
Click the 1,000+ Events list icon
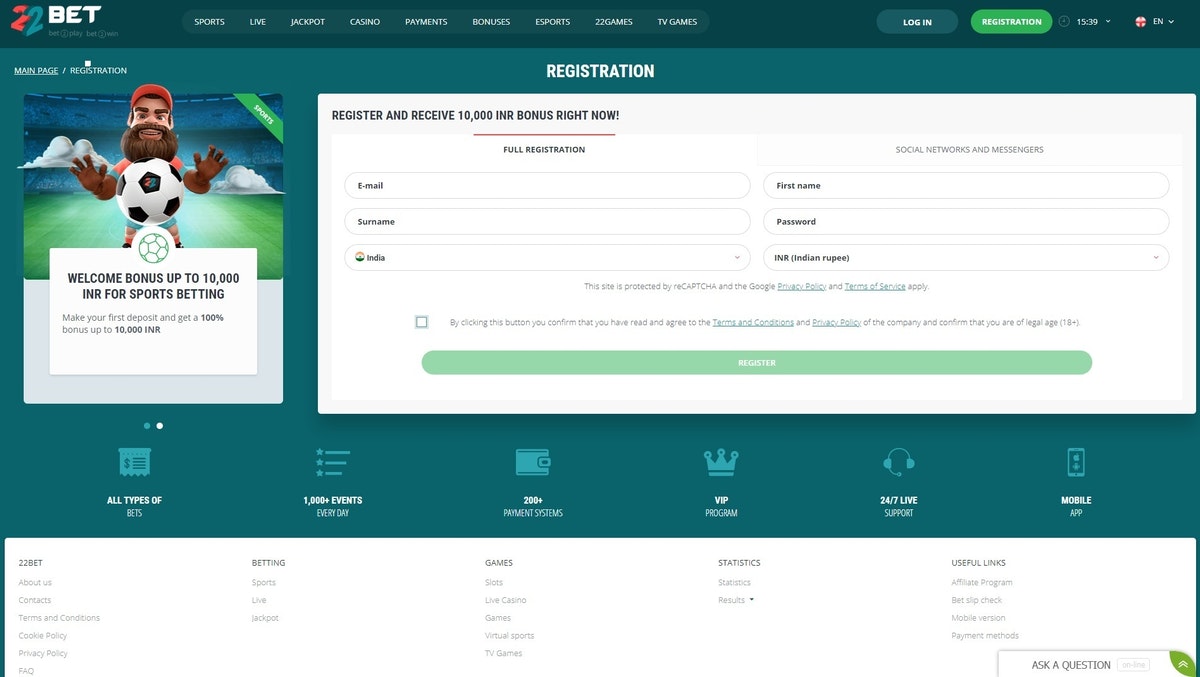click(332, 462)
